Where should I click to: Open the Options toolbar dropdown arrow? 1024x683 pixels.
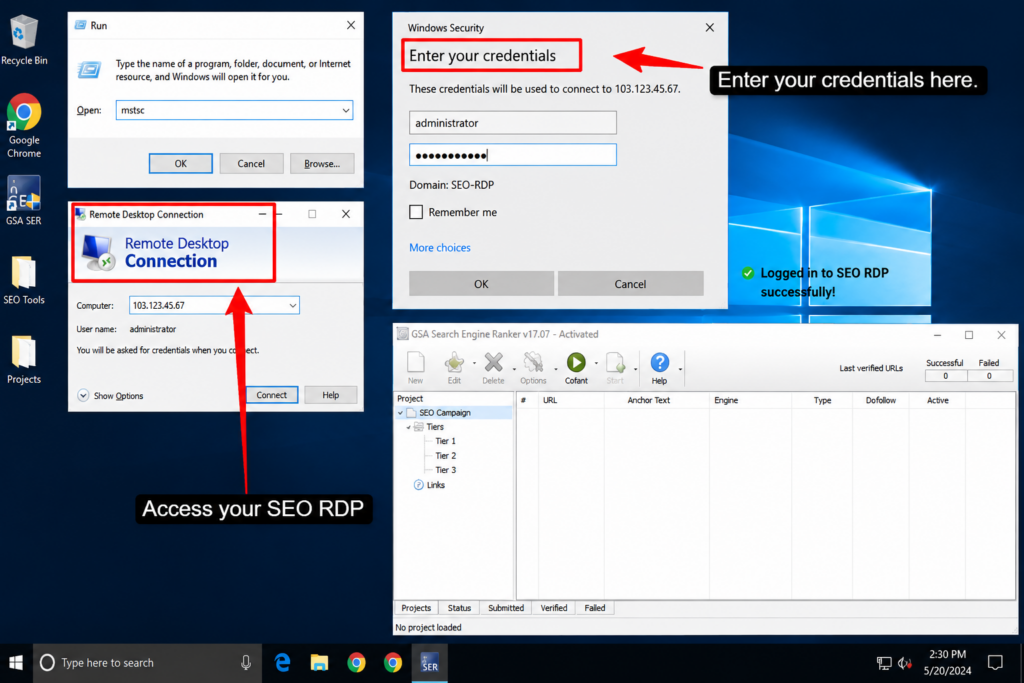point(556,369)
